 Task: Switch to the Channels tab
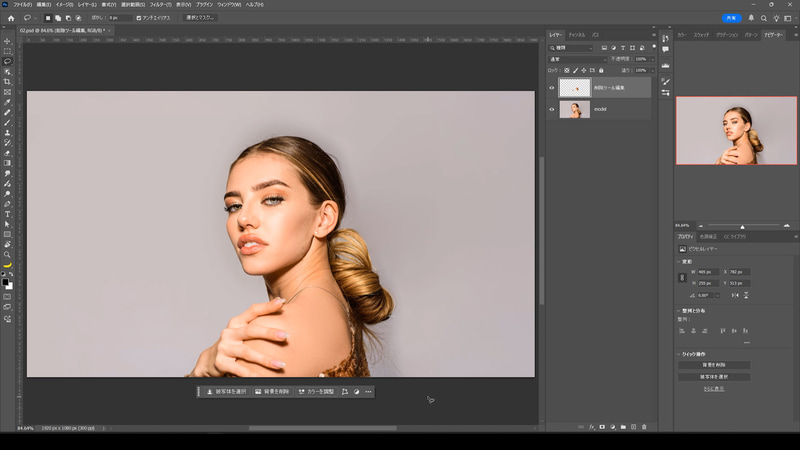(x=577, y=35)
